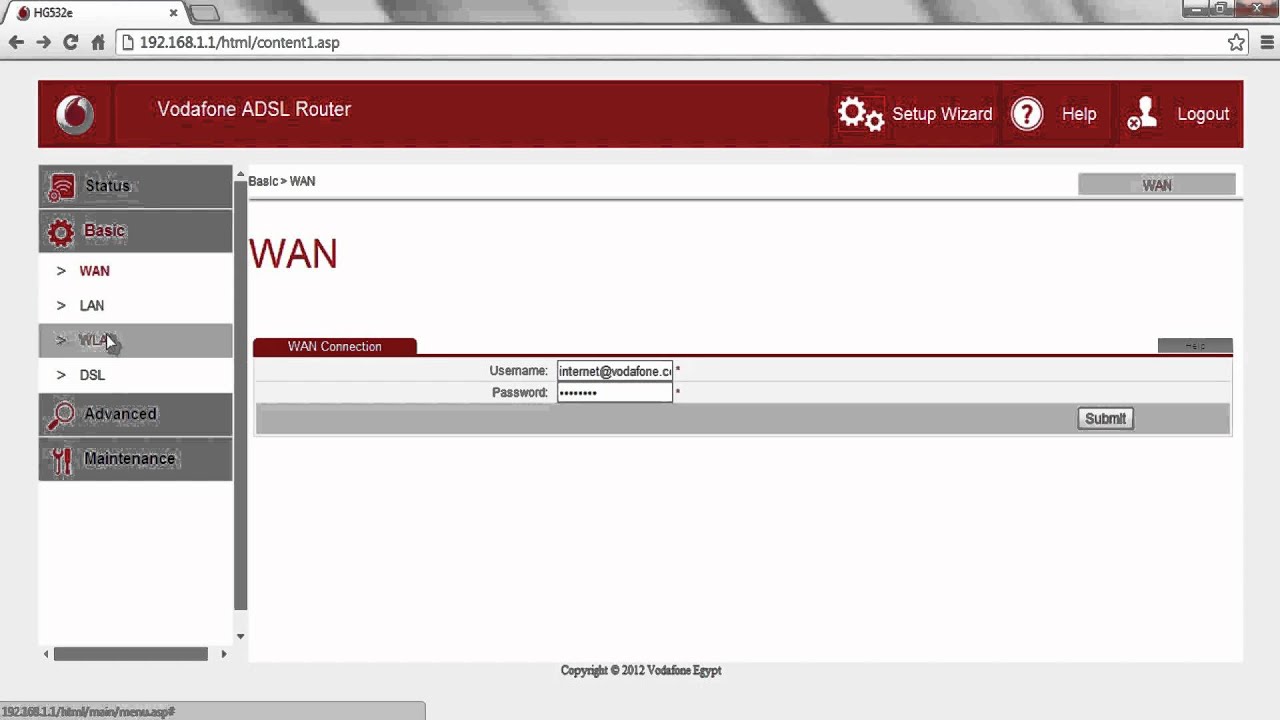Click the WAN button at top right
Screen dimensions: 1280x720
[x=1157, y=185]
